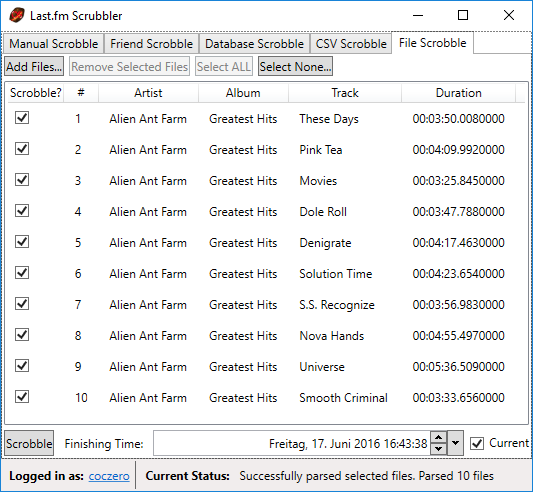Close the Last.fm Scrubbler window
The image size is (533, 492).
pyautogui.click(x=509, y=15)
